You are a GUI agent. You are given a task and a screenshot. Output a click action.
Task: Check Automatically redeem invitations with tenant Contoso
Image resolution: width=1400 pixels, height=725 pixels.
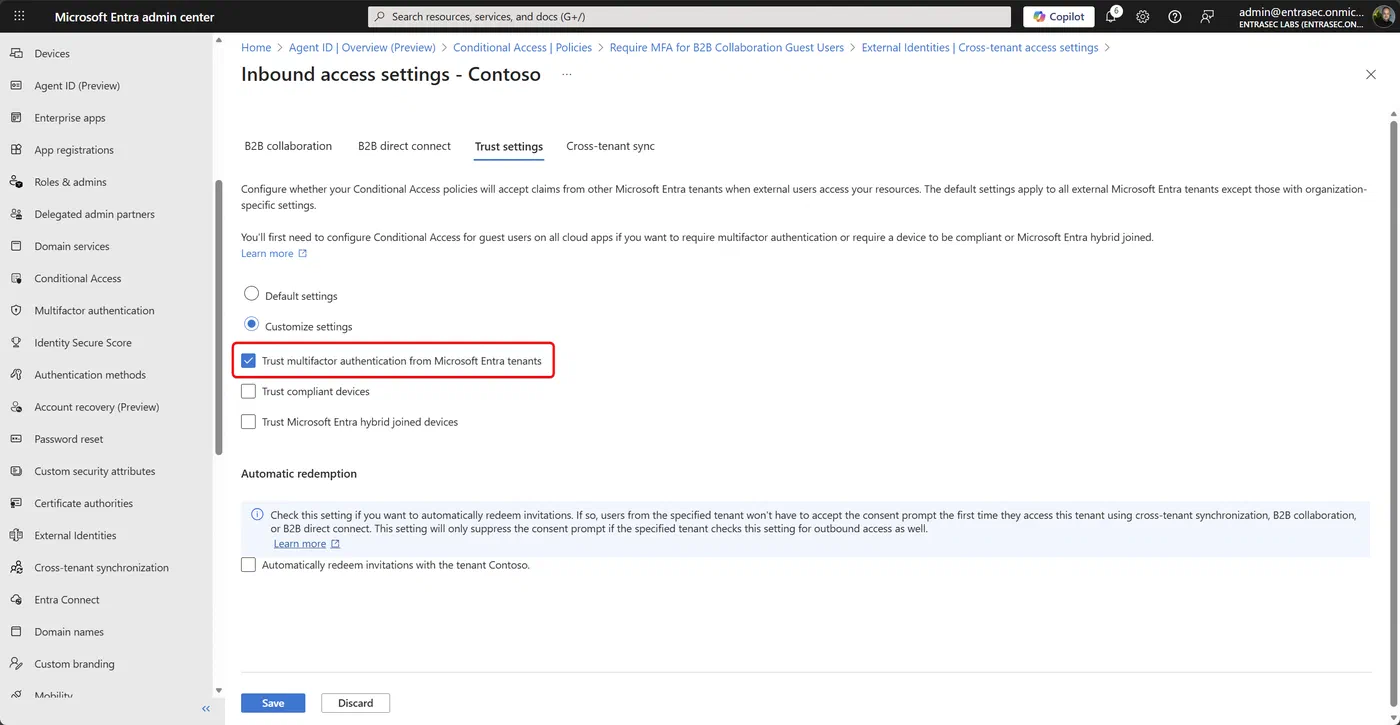point(249,565)
